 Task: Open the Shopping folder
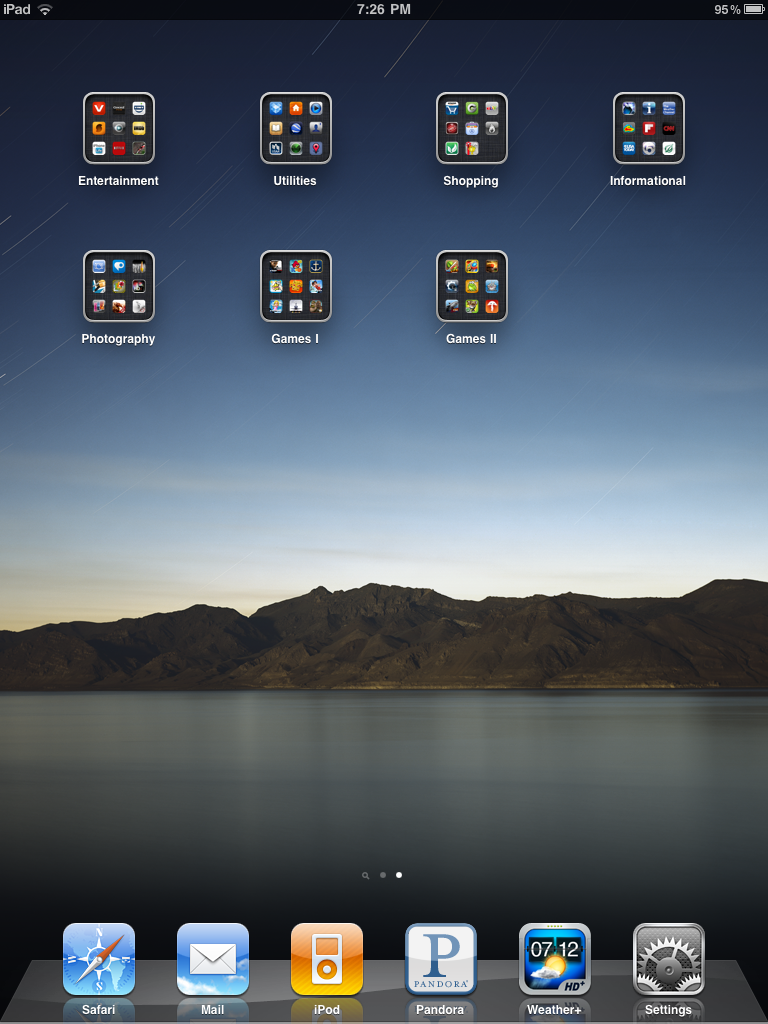pyautogui.click(x=472, y=128)
